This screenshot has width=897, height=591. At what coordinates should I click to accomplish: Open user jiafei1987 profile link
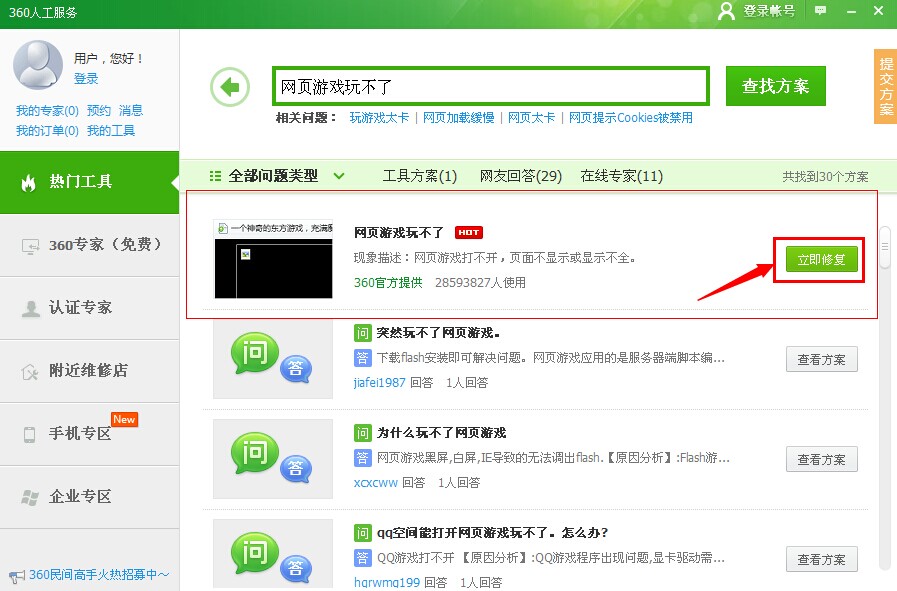[x=379, y=383]
